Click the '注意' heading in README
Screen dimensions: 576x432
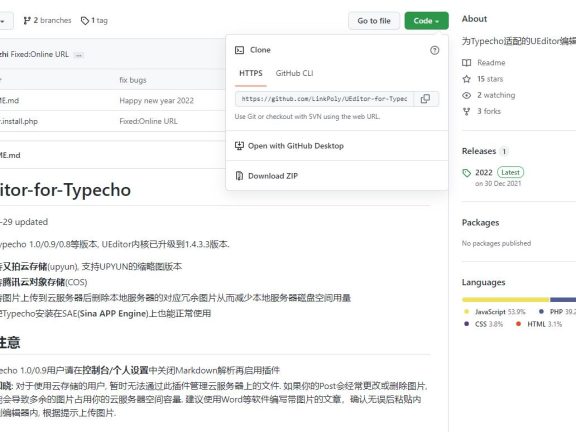point(10,342)
